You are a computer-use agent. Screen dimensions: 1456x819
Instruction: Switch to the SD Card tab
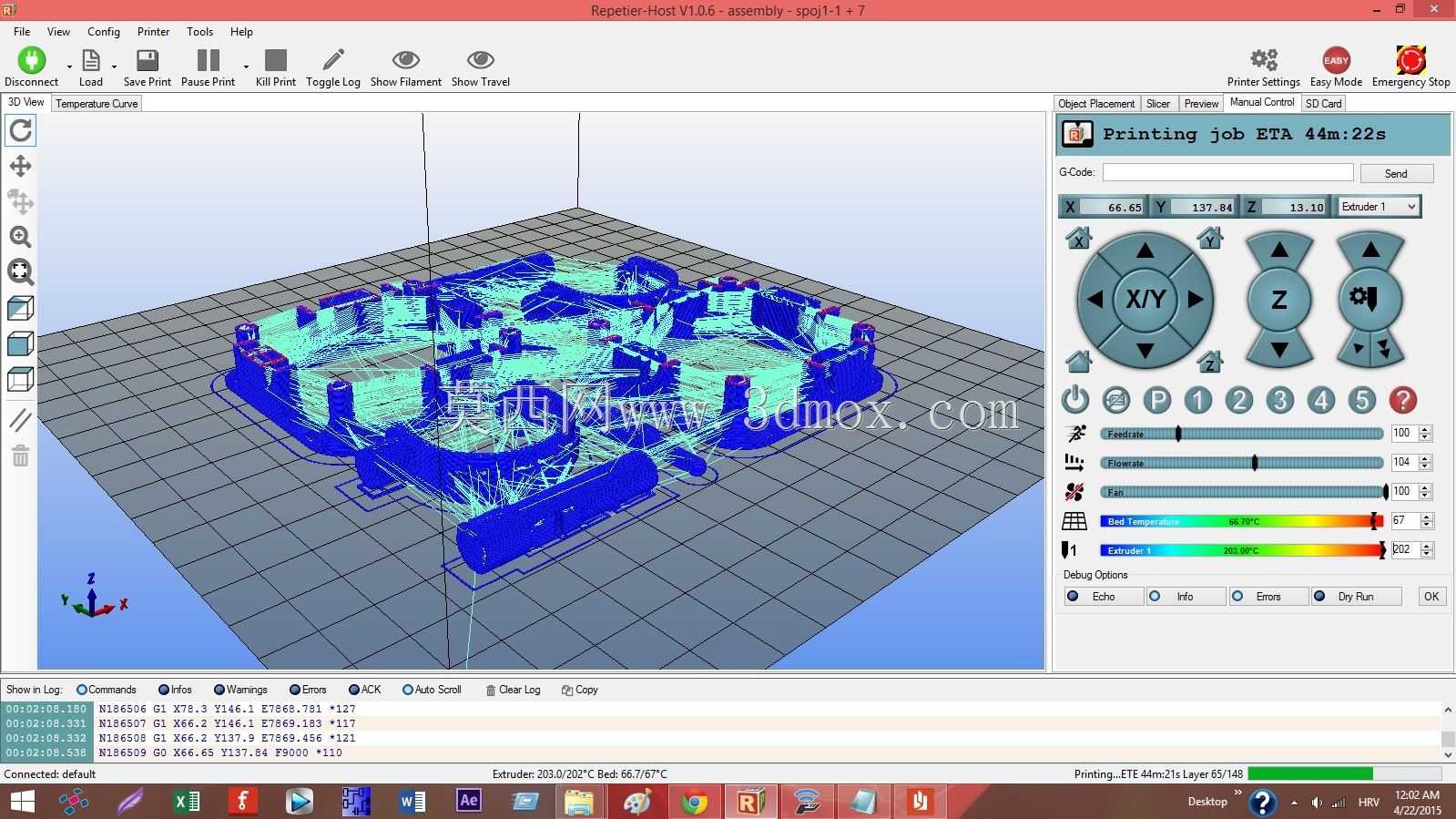(1324, 104)
